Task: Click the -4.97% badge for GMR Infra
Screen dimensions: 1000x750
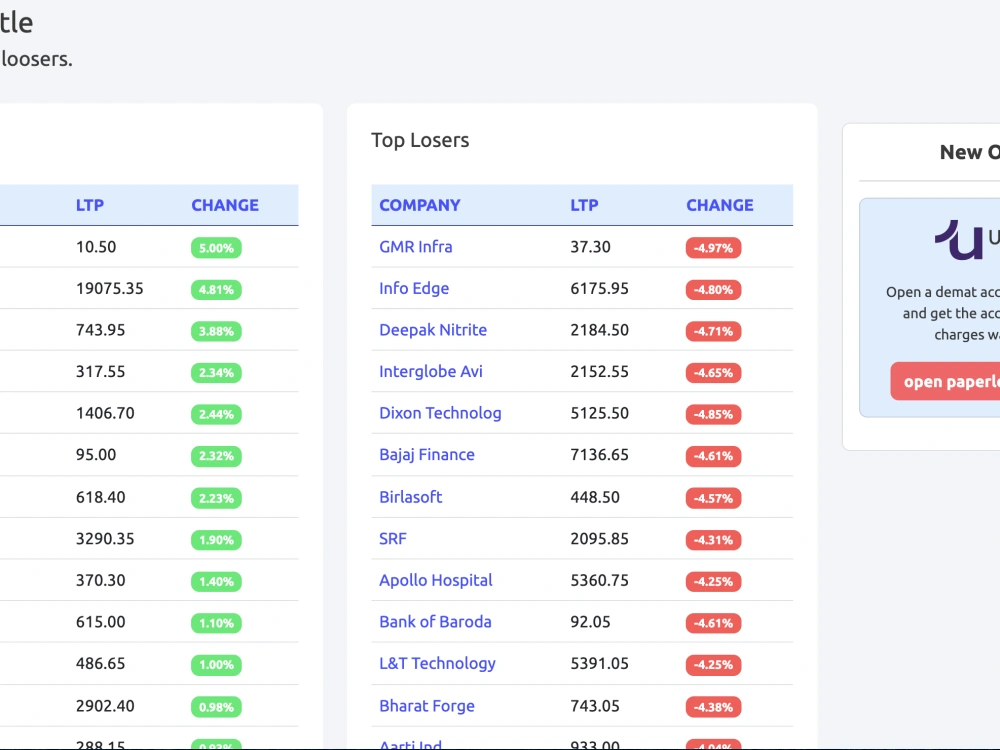Action: pyautogui.click(x=714, y=248)
